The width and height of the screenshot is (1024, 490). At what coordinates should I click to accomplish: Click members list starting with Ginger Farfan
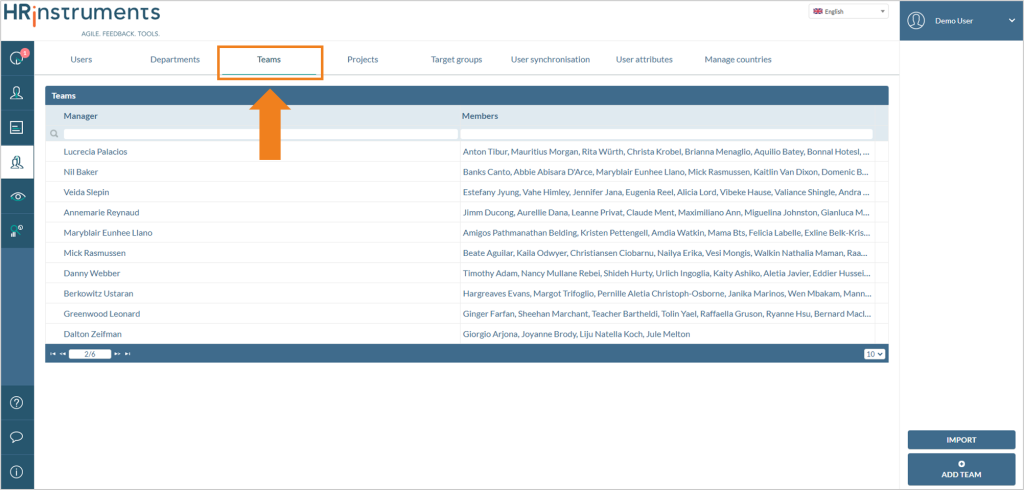tap(666, 314)
